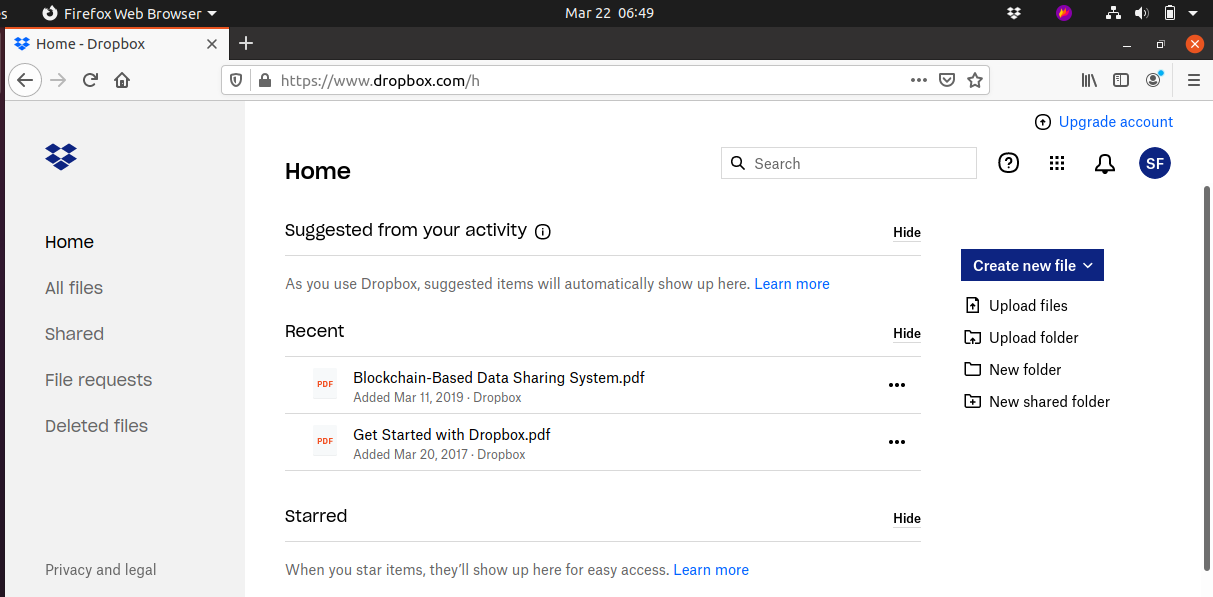Hide the Recent section
This screenshot has width=1213, height=597.
(907, 333)
